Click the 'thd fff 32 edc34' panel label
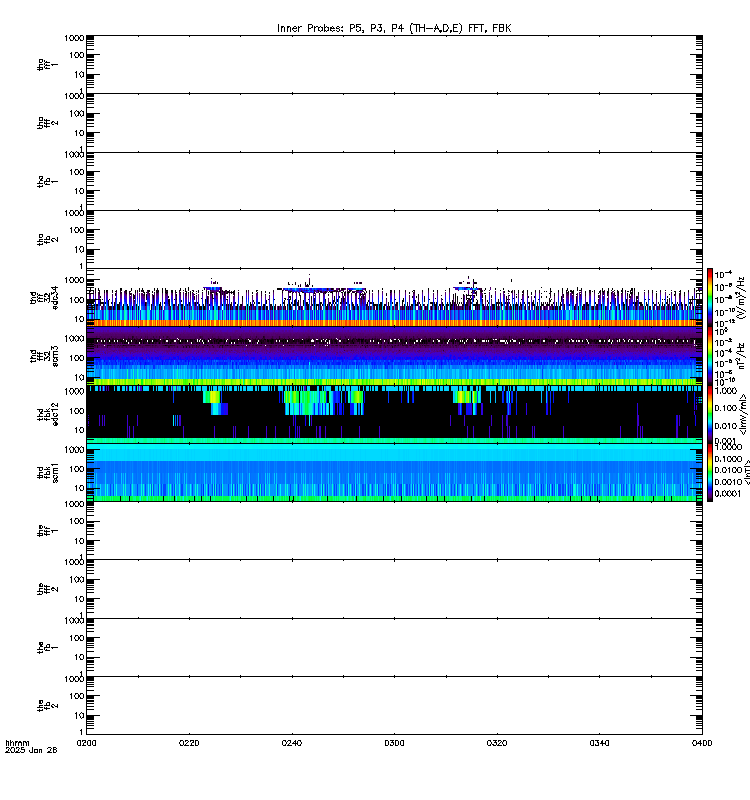 (44, 297)
